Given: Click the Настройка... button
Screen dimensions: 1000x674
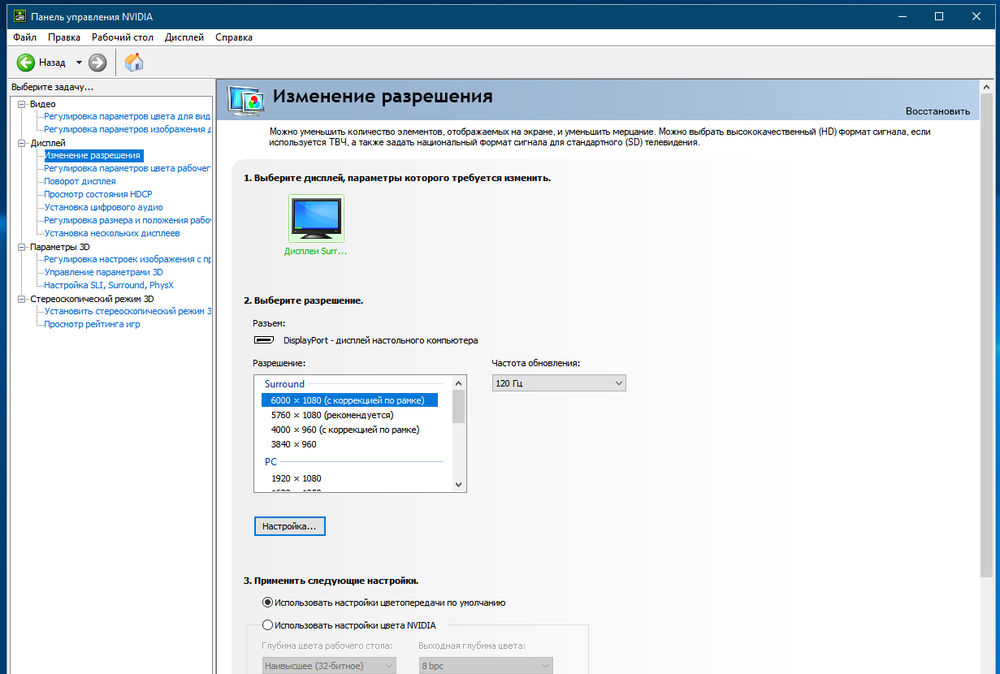Looking at the screenshot, I should point(290,526).
